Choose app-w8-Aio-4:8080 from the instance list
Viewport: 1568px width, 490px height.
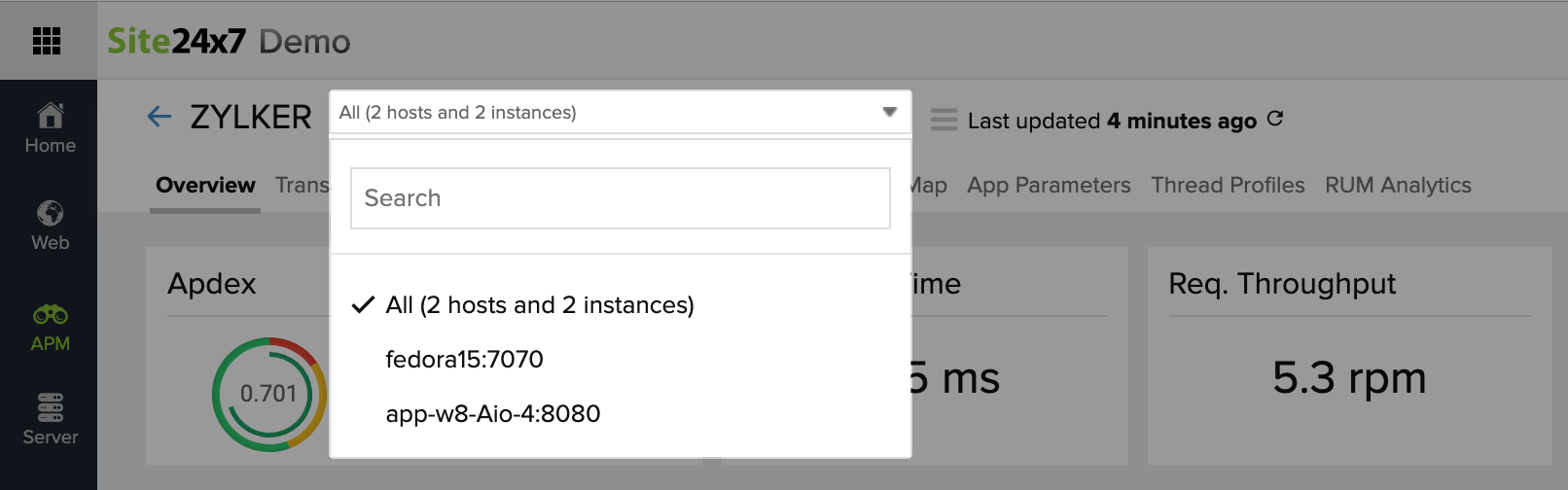pyautogui.click(x=492, y=414)
